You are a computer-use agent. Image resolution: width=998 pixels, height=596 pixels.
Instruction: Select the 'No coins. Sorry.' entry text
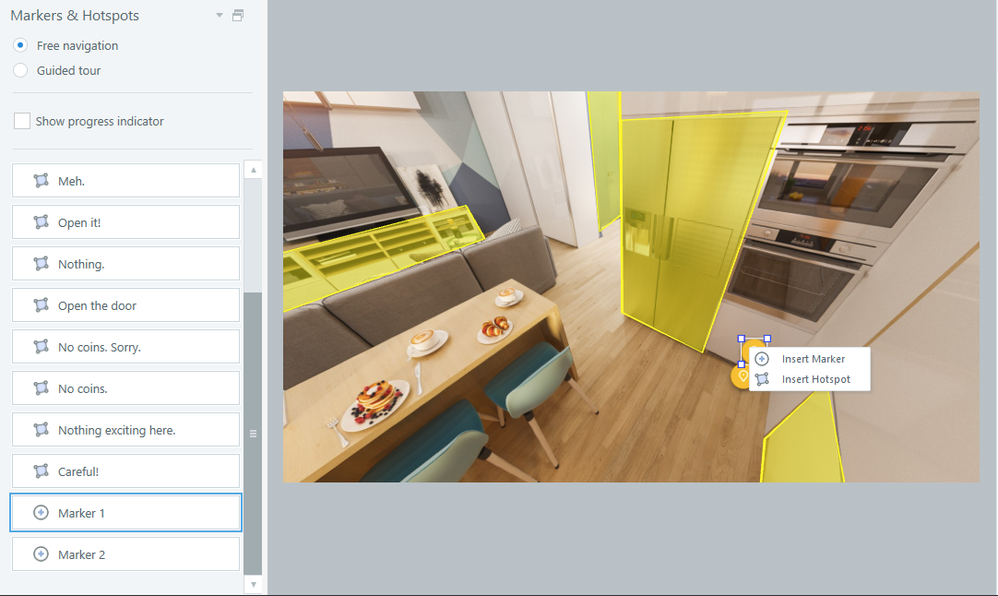tap(99, 348)
